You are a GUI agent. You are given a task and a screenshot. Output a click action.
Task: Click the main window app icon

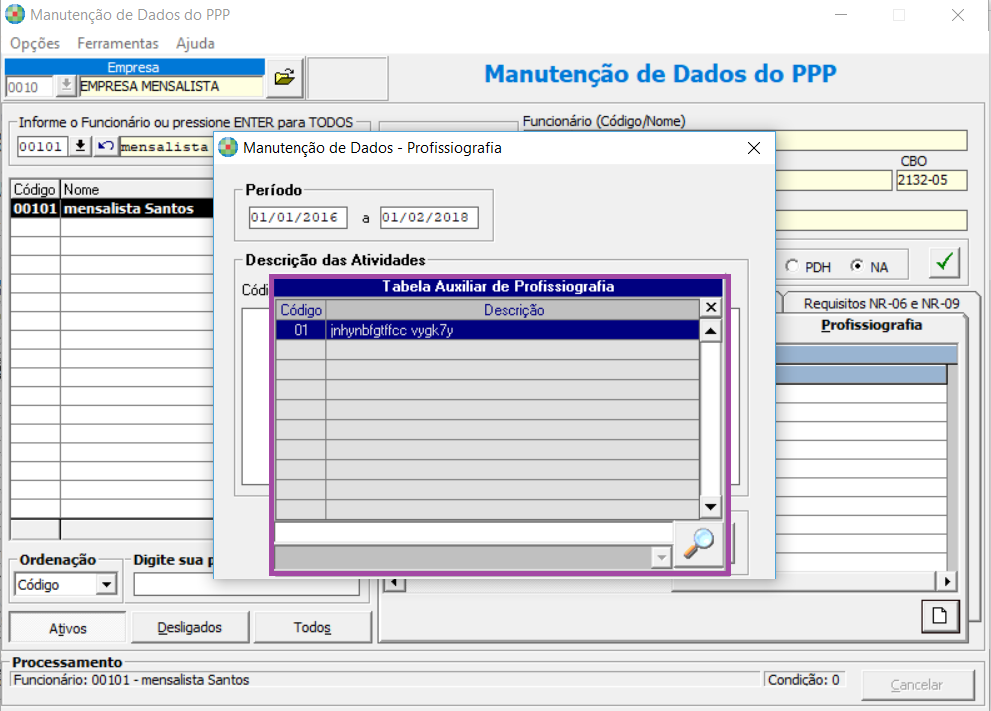point(15,14)
